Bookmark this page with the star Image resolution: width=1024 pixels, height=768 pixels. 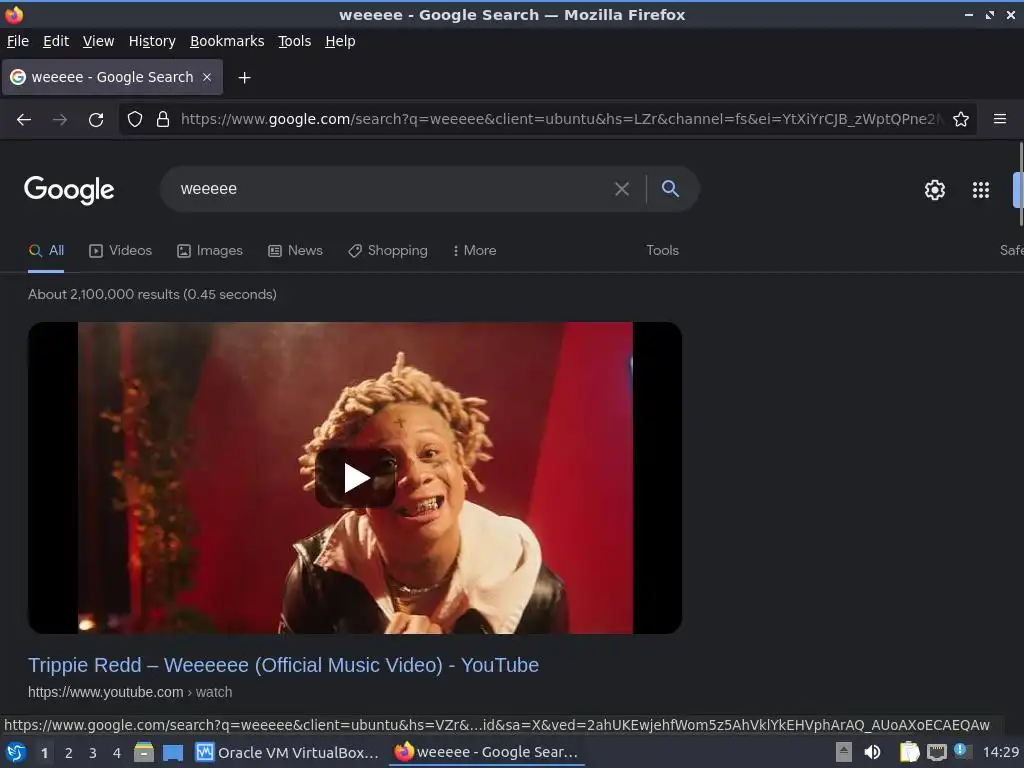tap(961, 120)
